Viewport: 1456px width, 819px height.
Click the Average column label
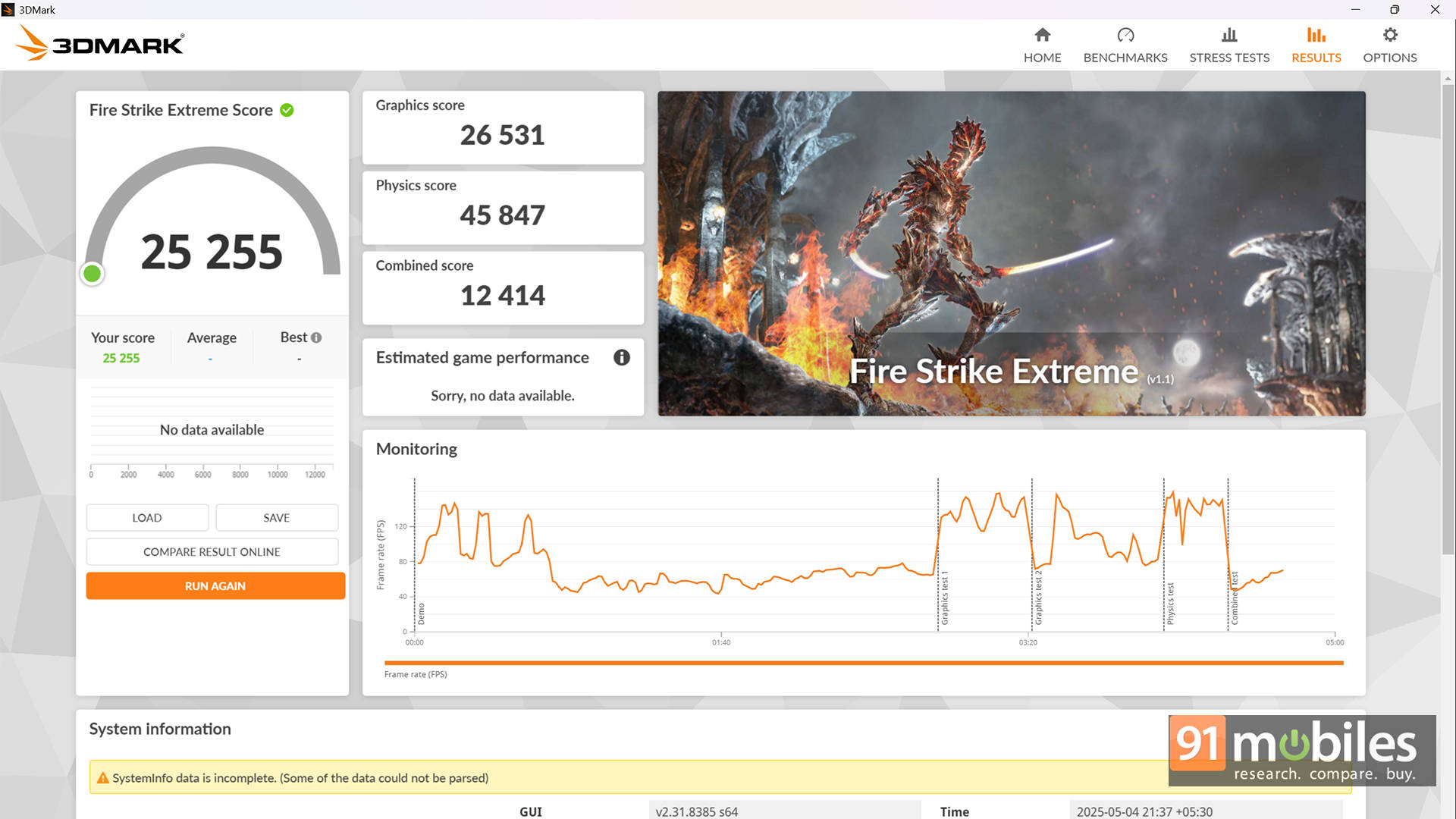click(212, 337)
